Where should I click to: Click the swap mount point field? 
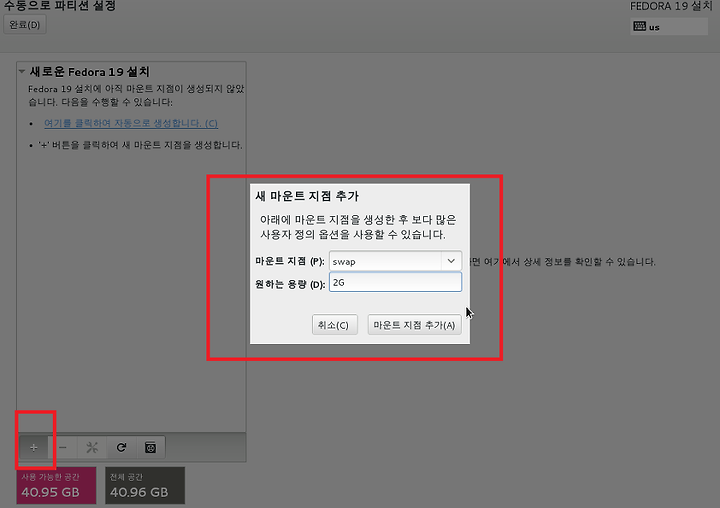[x=386, y=261]
